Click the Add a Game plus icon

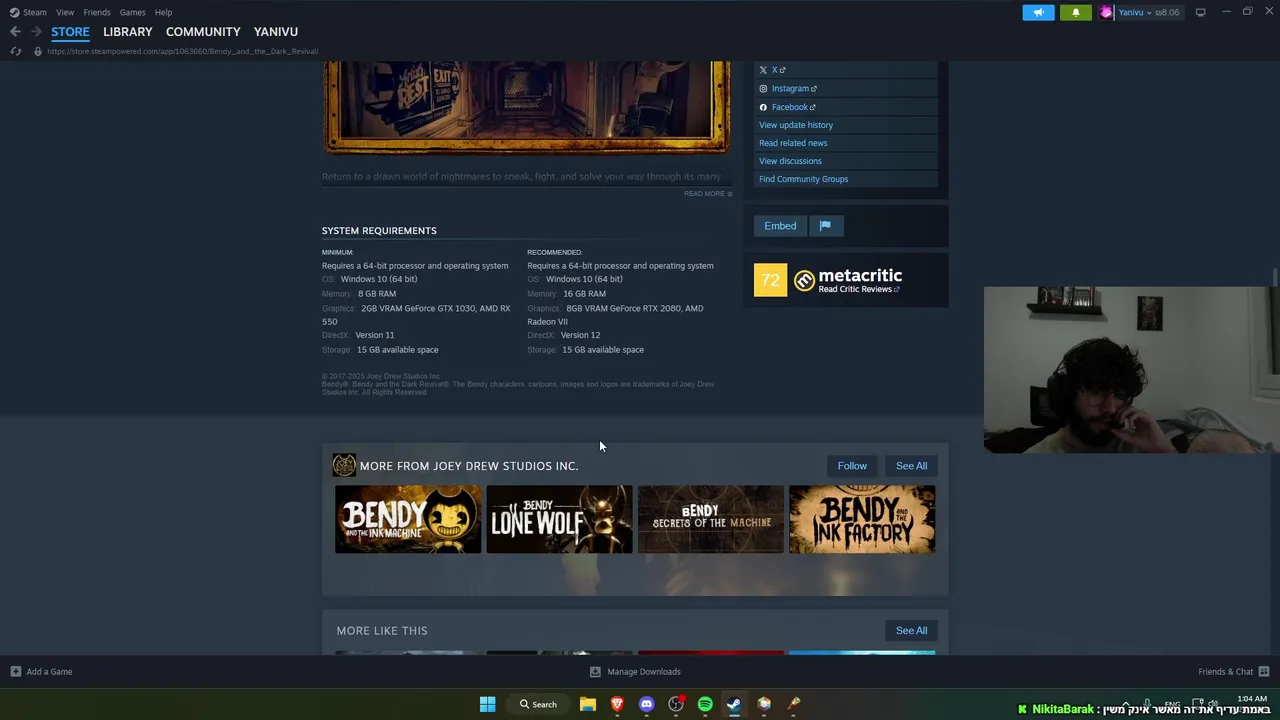(15, 672)
